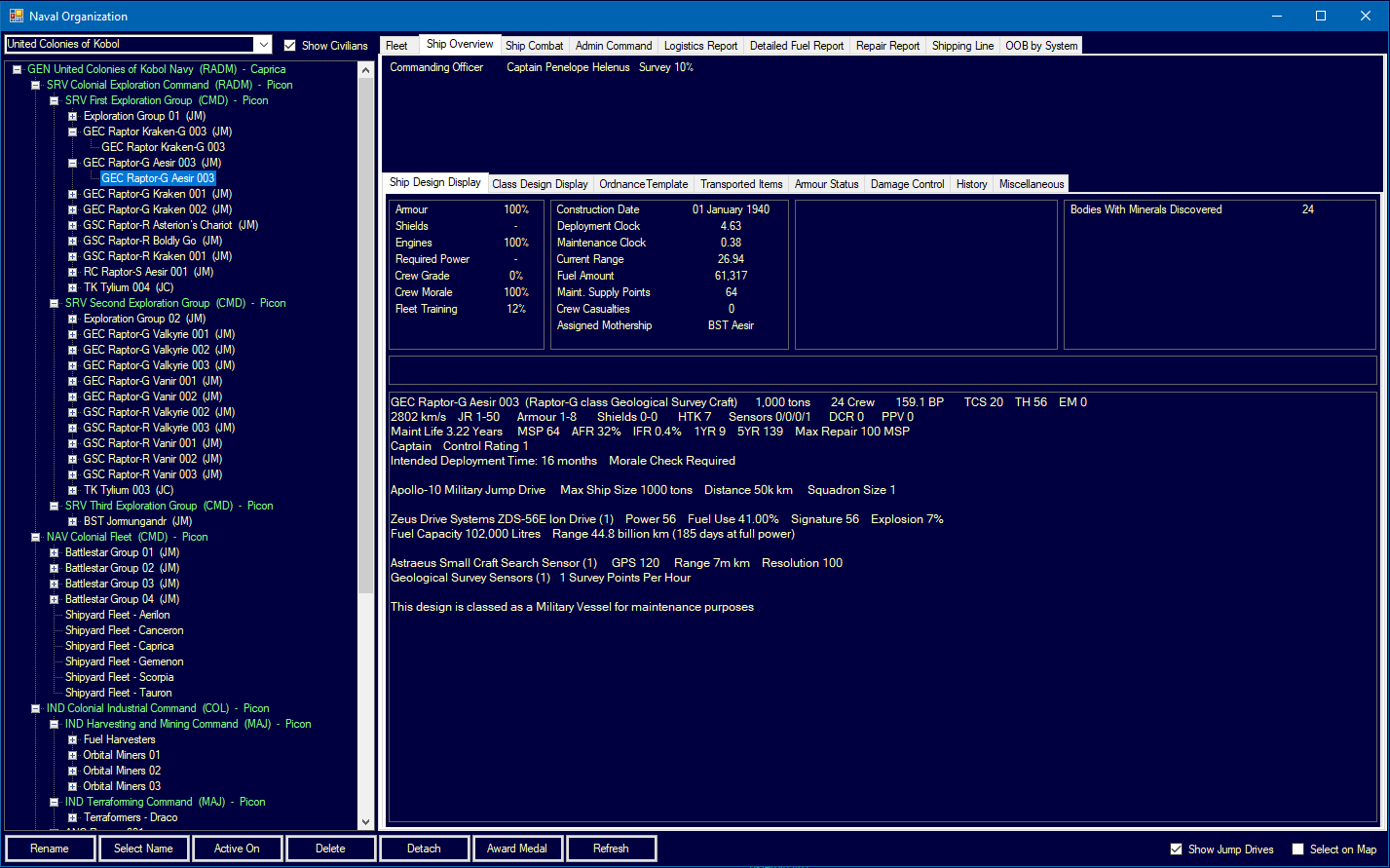Select Shipyard Fleet - Aerilon
1390x868 pixels.
click(117, 615)
